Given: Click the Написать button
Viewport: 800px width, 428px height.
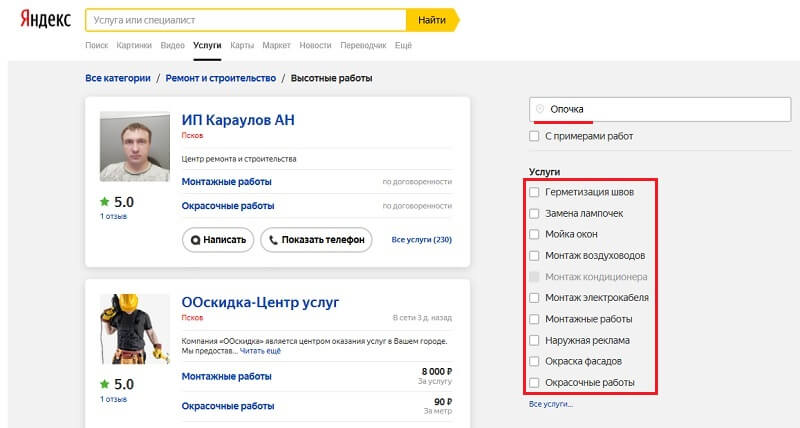Looking at the screenshot, I should 218,240.
